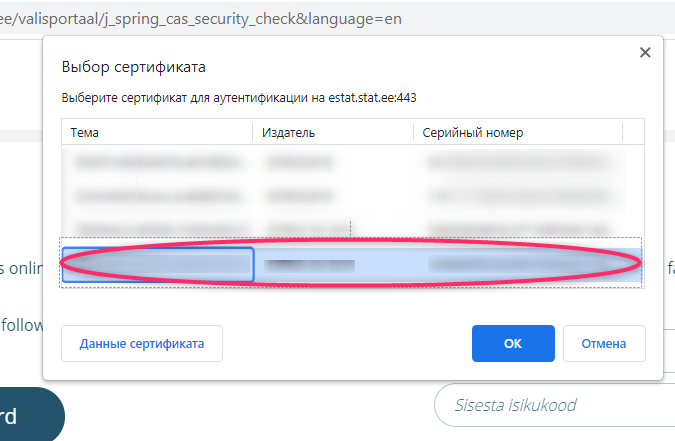Close the certificate selection dialog
The height and width of the screenshot is (441, 675).
(645, 53)
